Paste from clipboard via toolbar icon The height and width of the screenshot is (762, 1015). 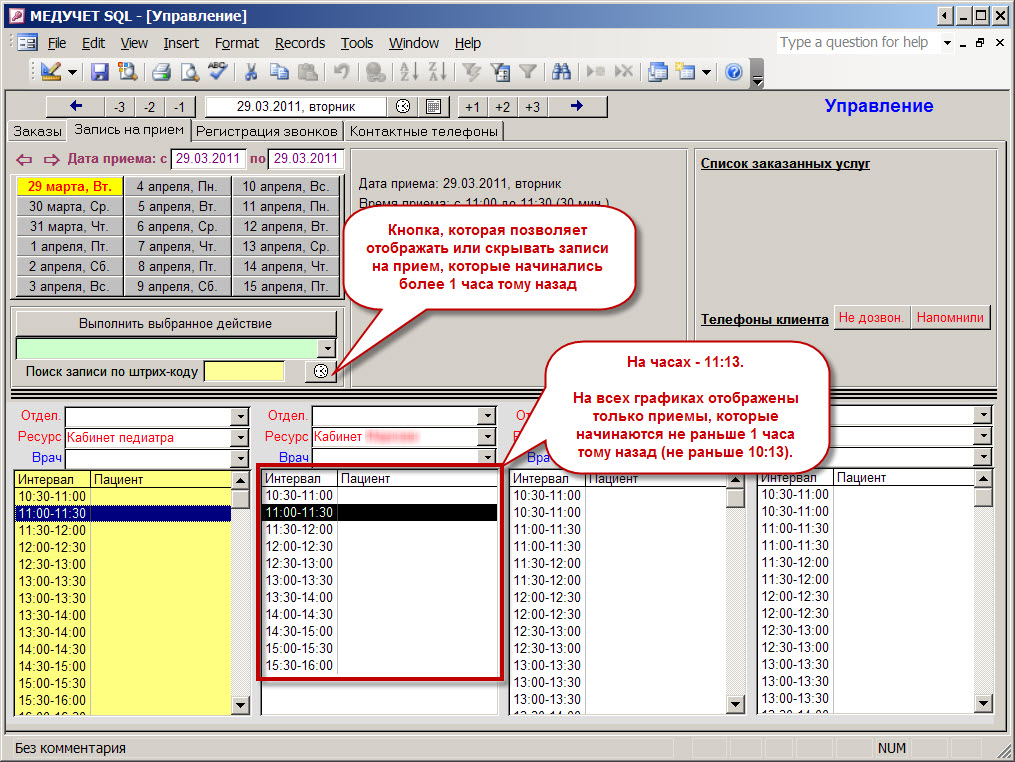[307, 71]
